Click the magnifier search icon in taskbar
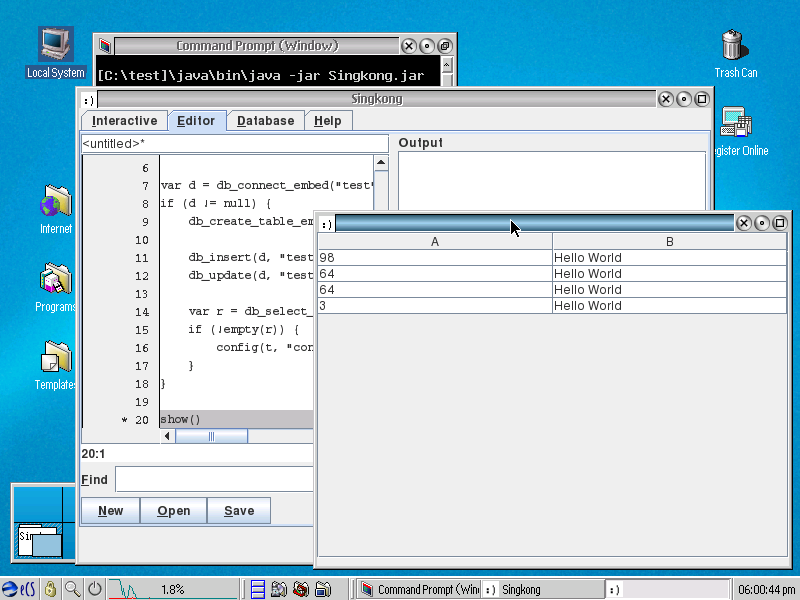800x600 pixels. pyautogui.click(x=72, y=589)
